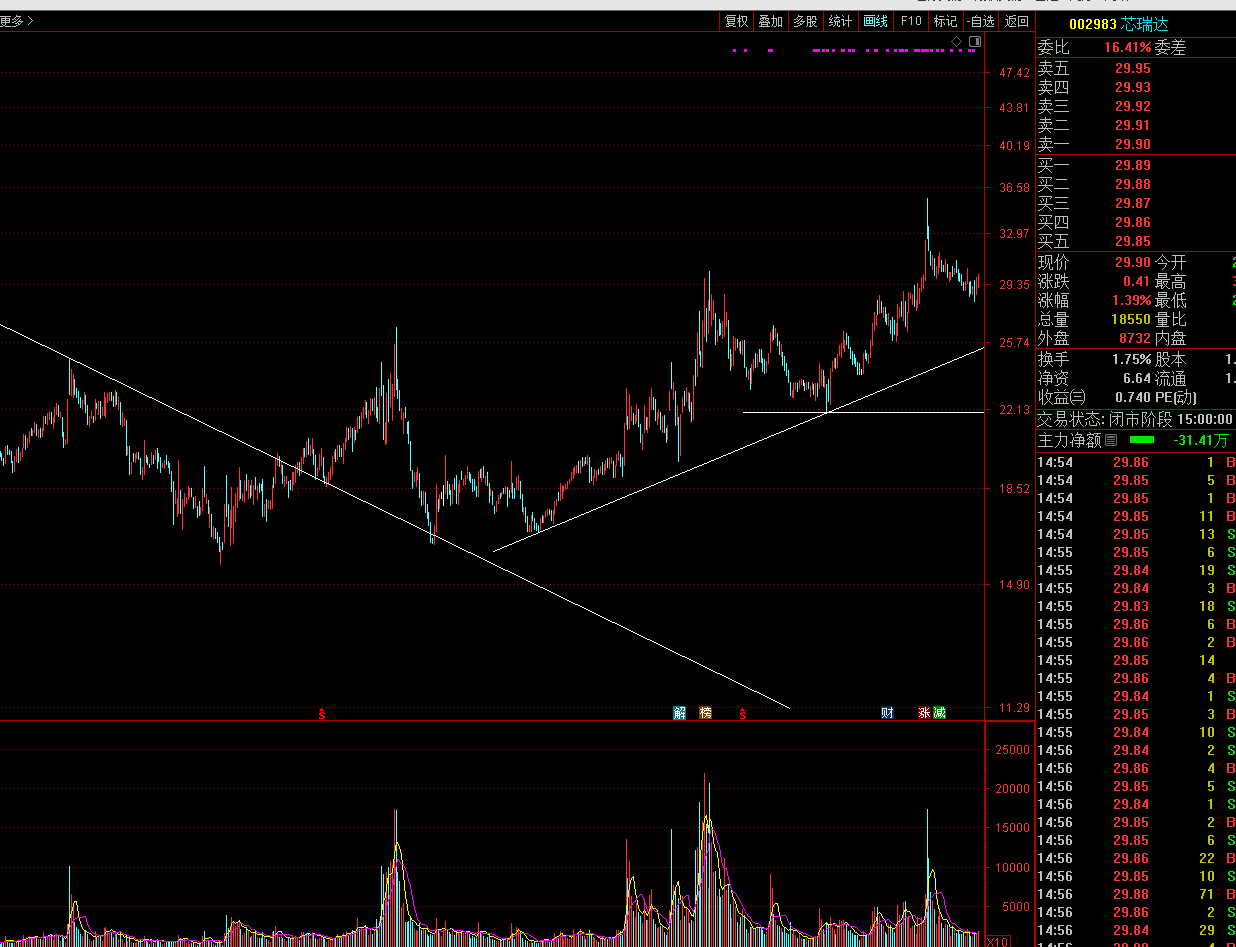Click the green 主力净额 flow bar
Viewport: 1236px width, 947px height.
[1141, 440]
